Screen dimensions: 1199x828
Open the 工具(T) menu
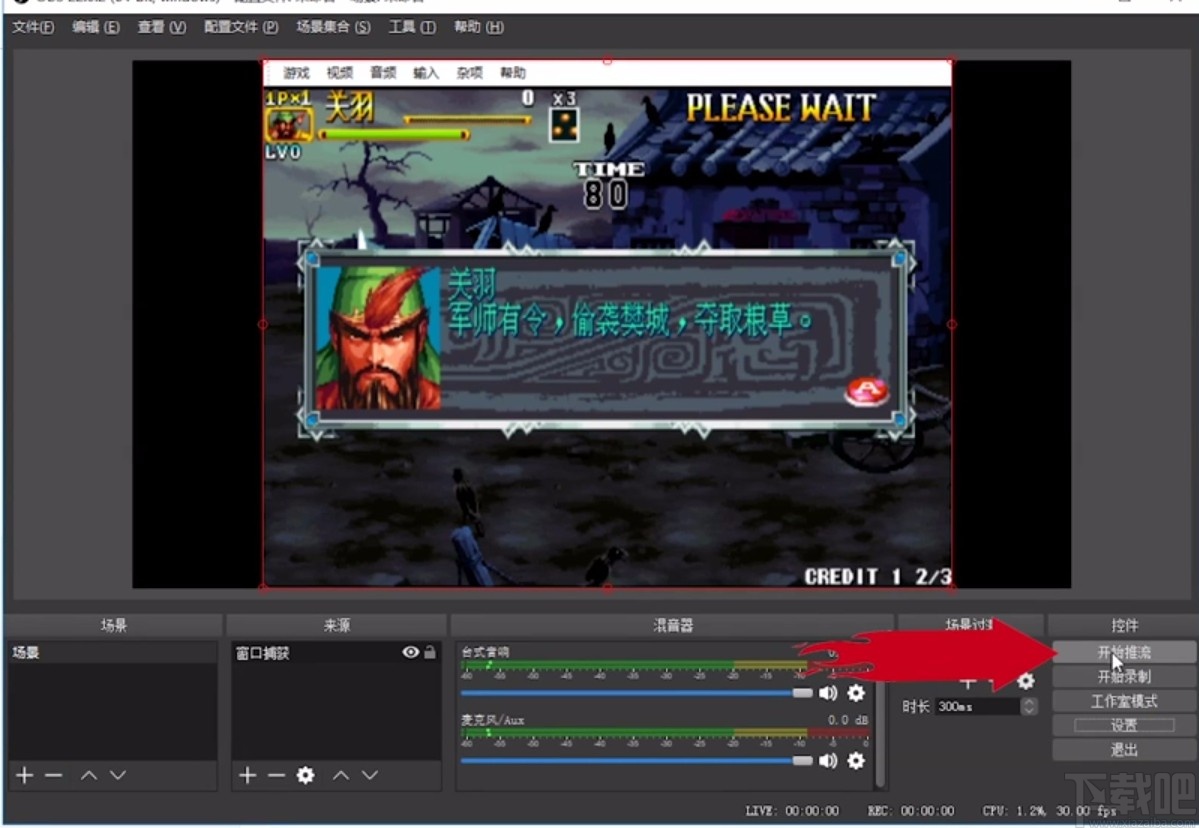(x=412, y=27)
